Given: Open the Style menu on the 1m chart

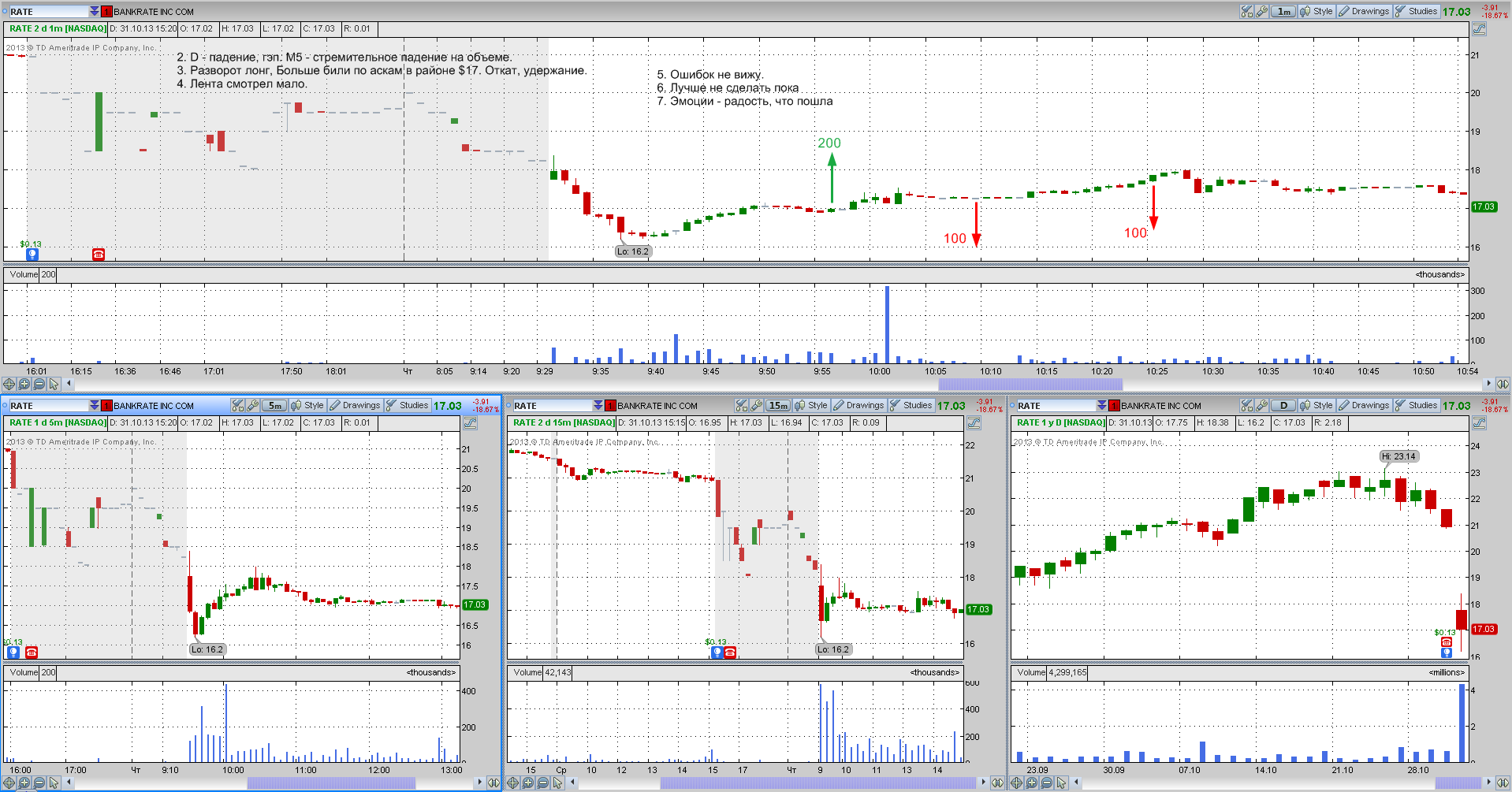Looking at the screenshot, I should [1316, 11].
